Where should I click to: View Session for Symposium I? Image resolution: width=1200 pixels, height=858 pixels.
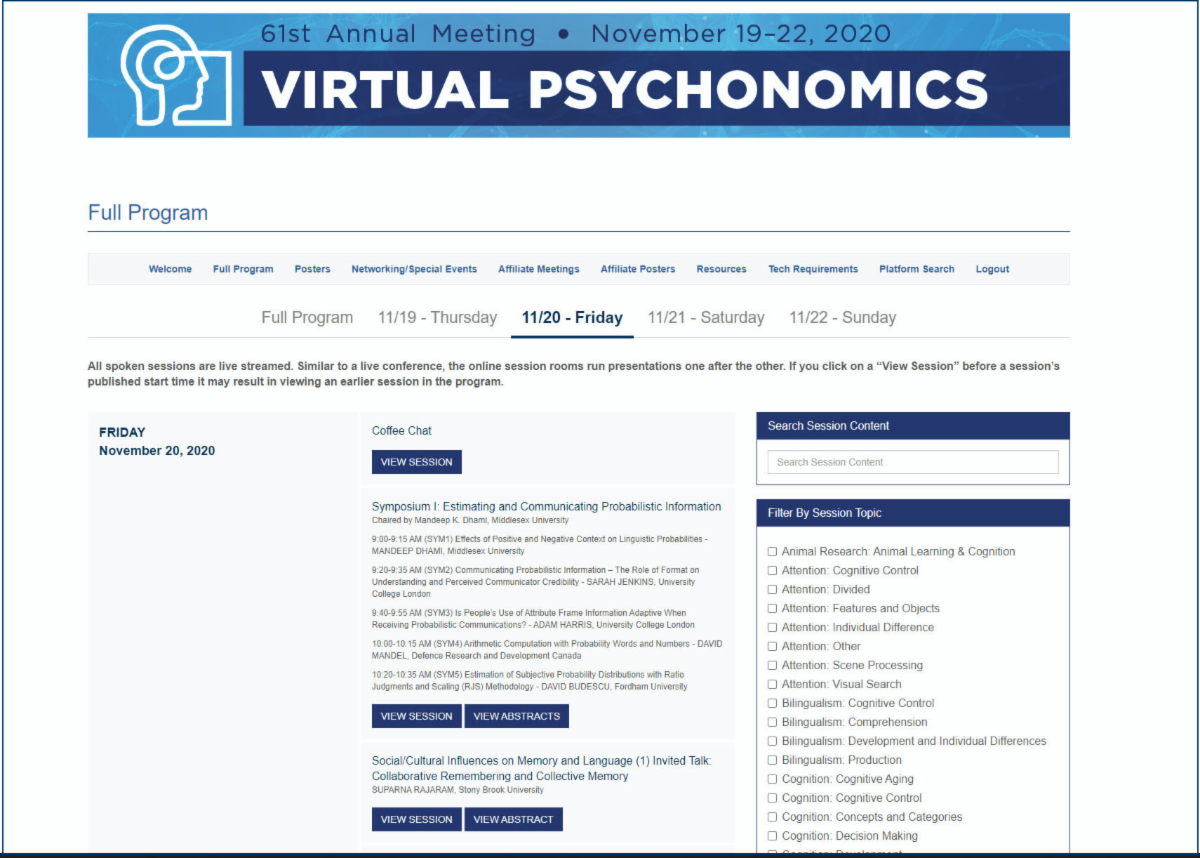click(x=417, y=716)
